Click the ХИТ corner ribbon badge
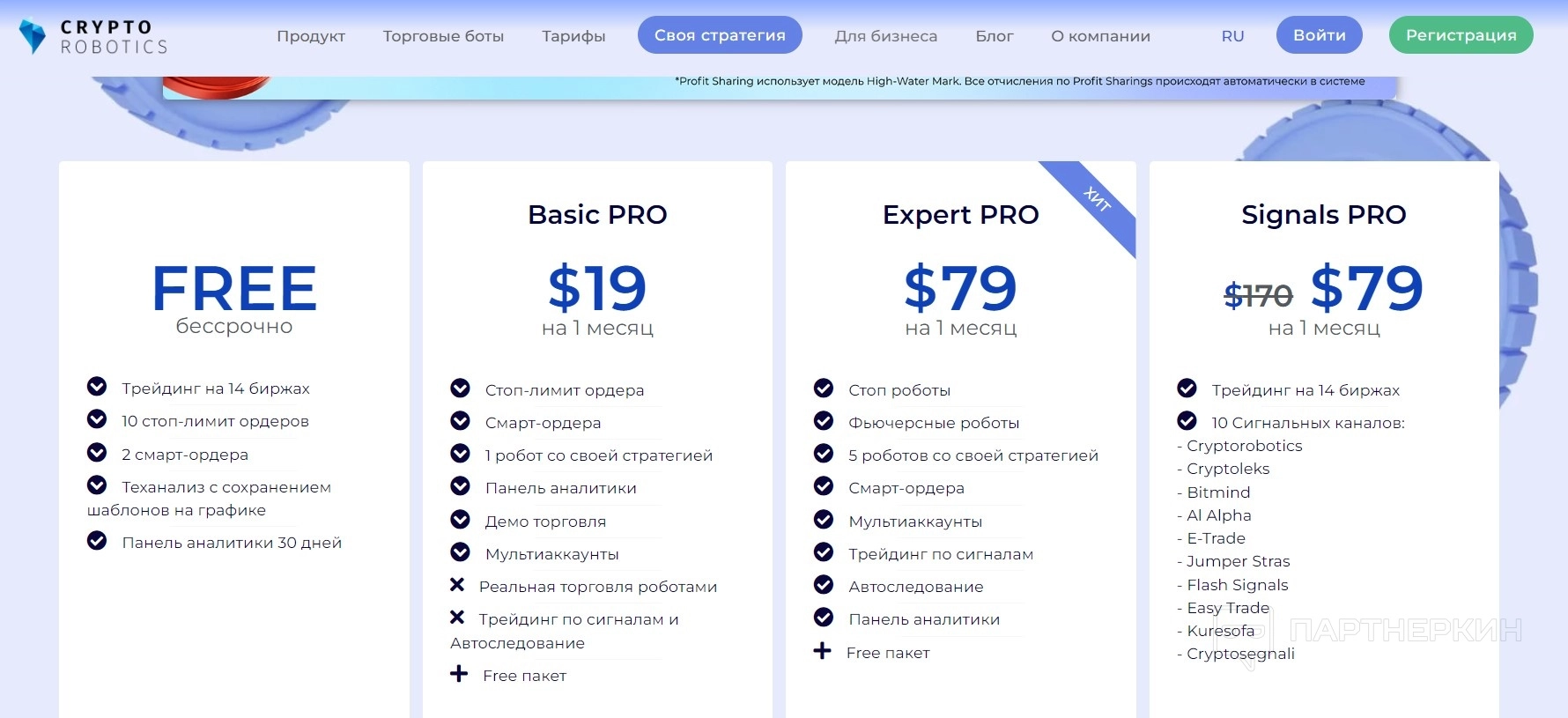Image resolution: width=1568 pixels, height=718 pixels. [1097, 200]
